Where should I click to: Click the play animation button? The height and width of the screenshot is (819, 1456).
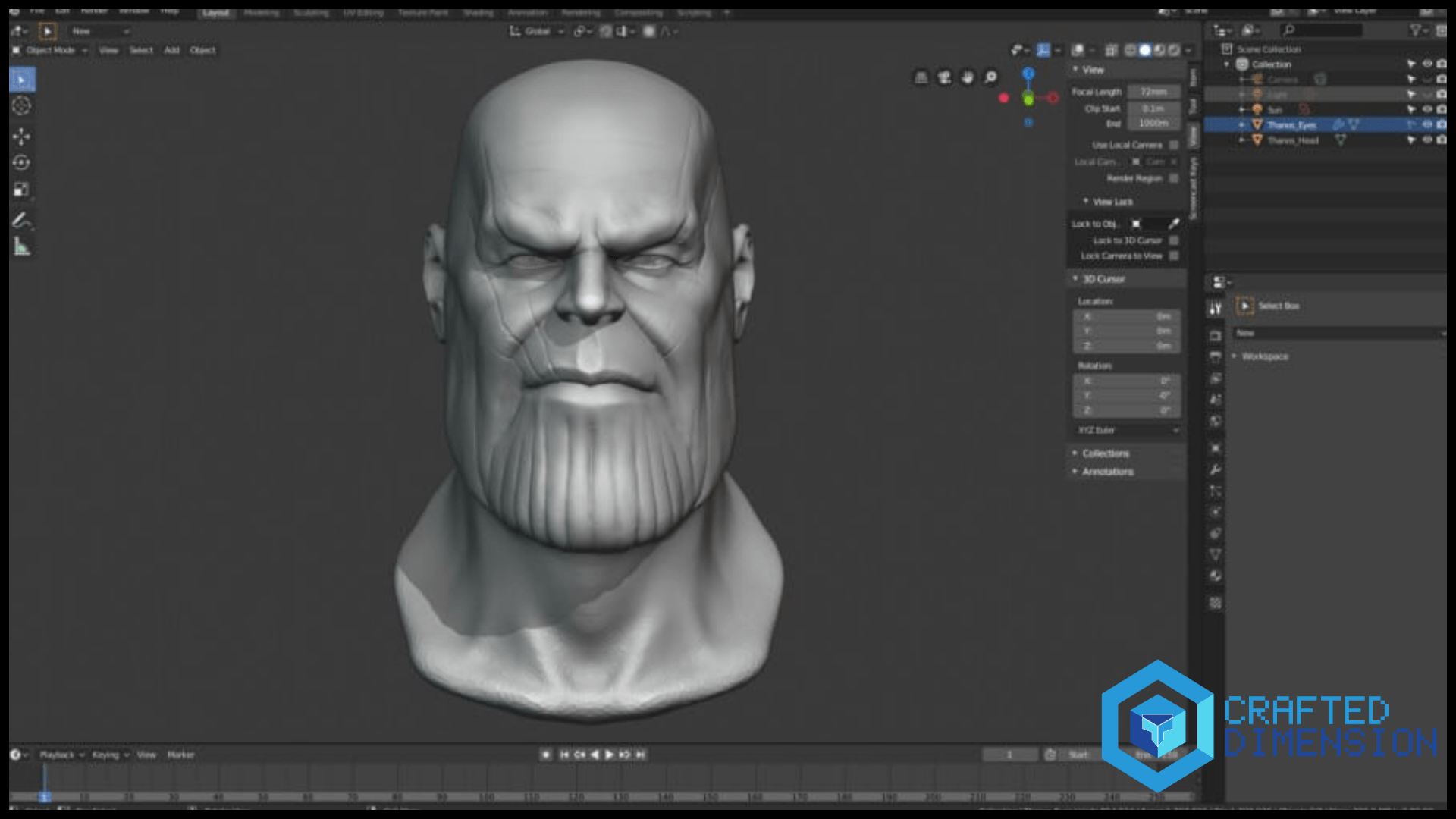[609, 755]
